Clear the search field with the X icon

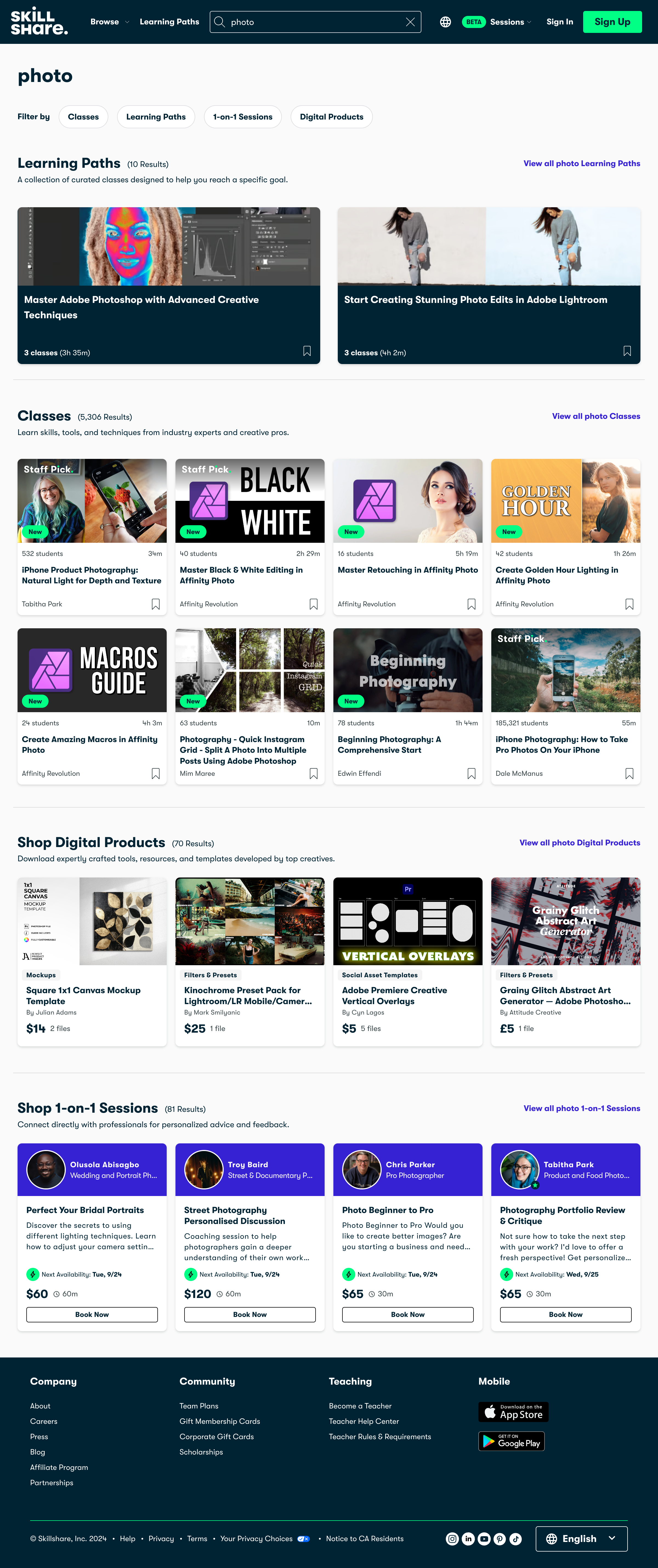tap(410, 22)
